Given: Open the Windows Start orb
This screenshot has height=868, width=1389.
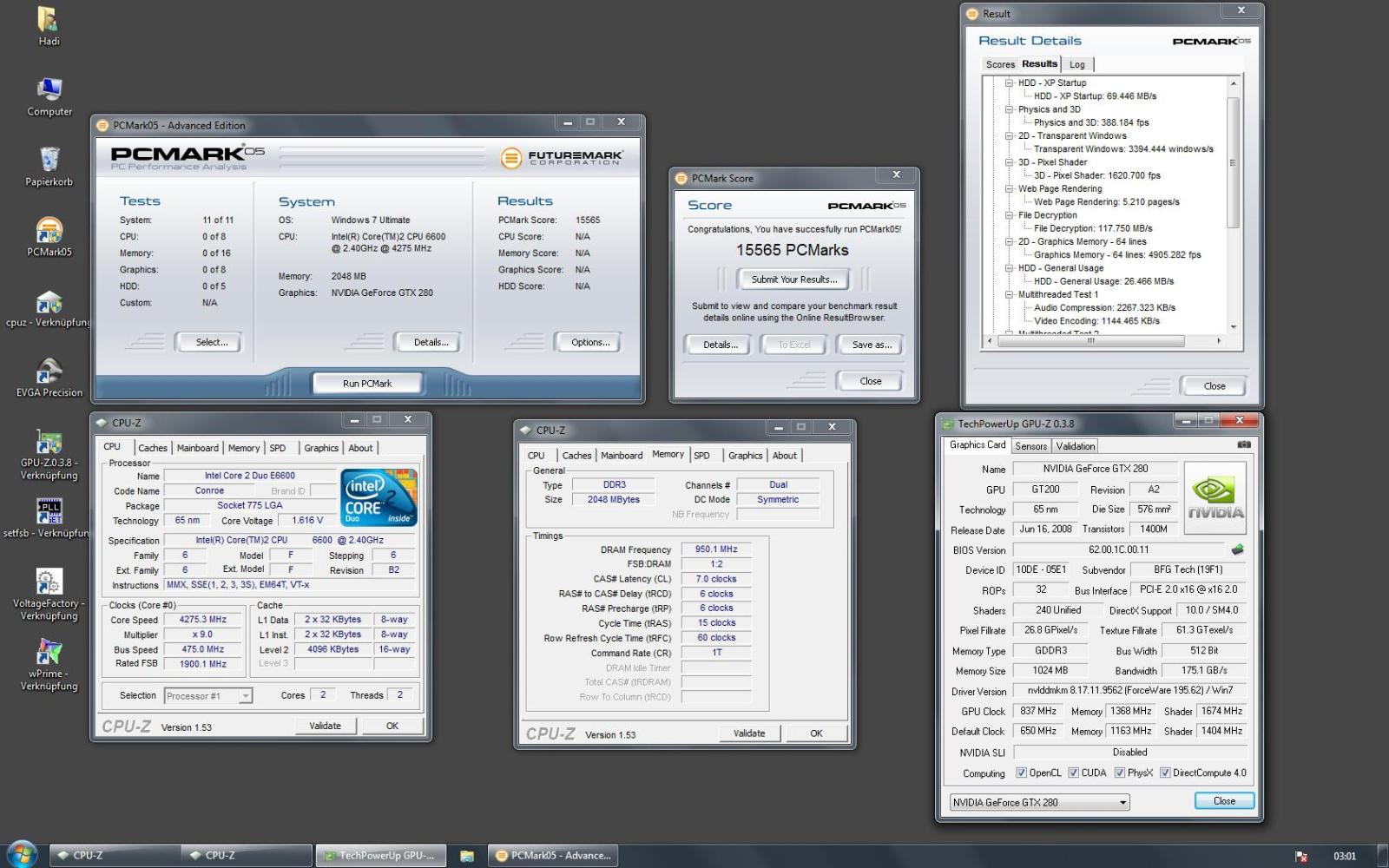Looking at the screenshot, I should click(x=21, y=854).
